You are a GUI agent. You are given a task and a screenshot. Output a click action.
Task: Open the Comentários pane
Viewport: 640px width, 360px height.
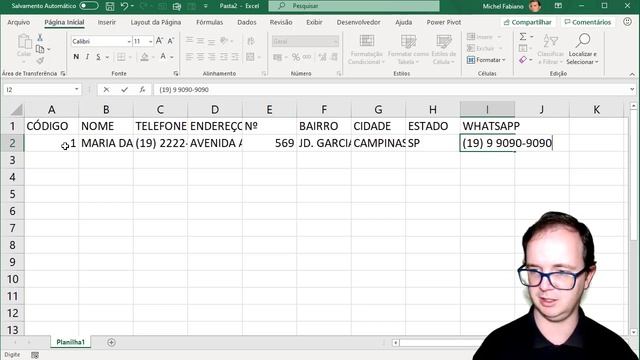point(587,22)
